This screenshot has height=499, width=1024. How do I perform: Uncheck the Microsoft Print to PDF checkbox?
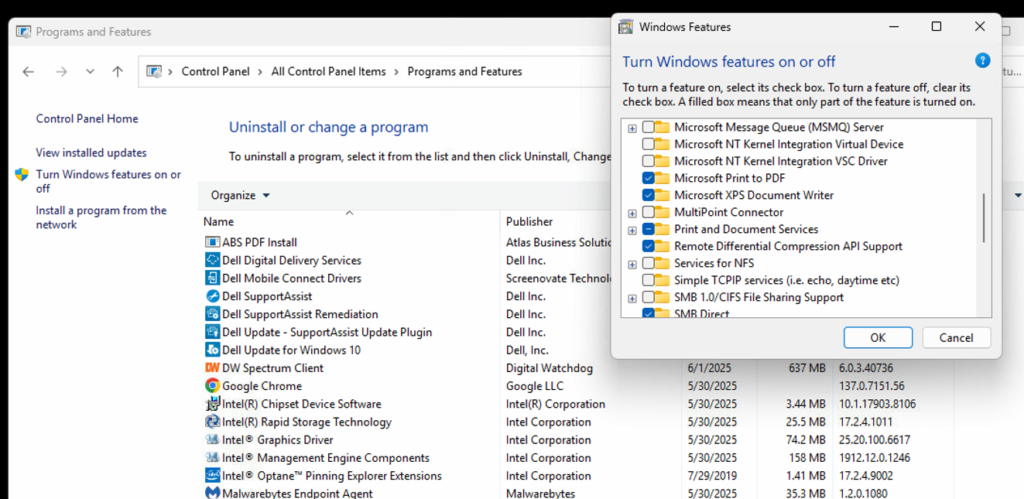[x=649, y=178]
